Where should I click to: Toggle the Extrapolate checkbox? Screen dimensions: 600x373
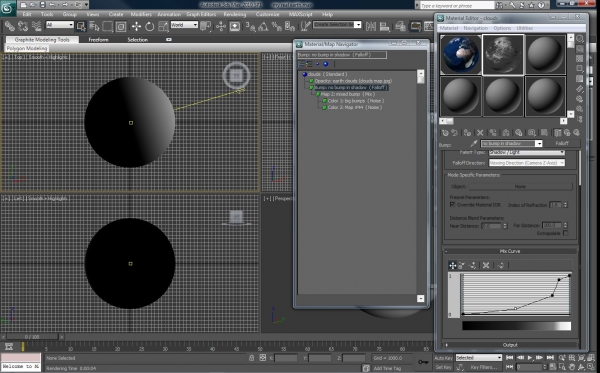[x=566, y=233]
